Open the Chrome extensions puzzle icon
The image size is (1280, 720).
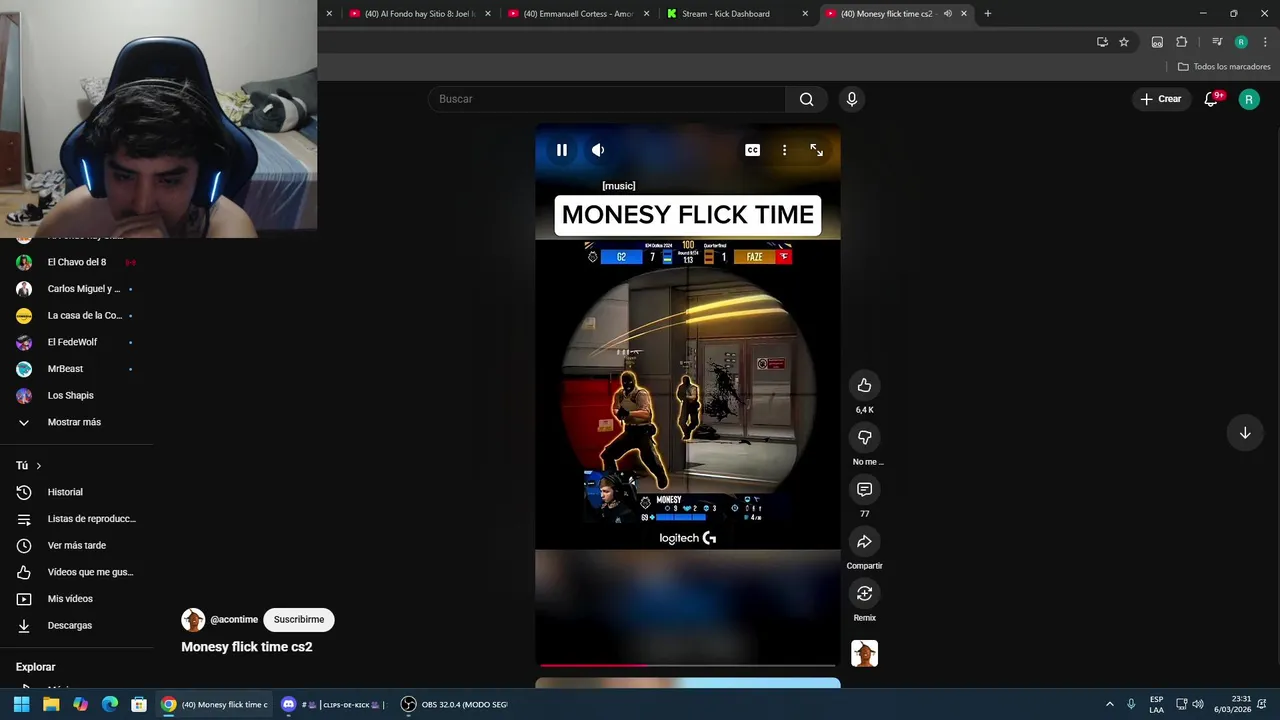click(1181, 42)
